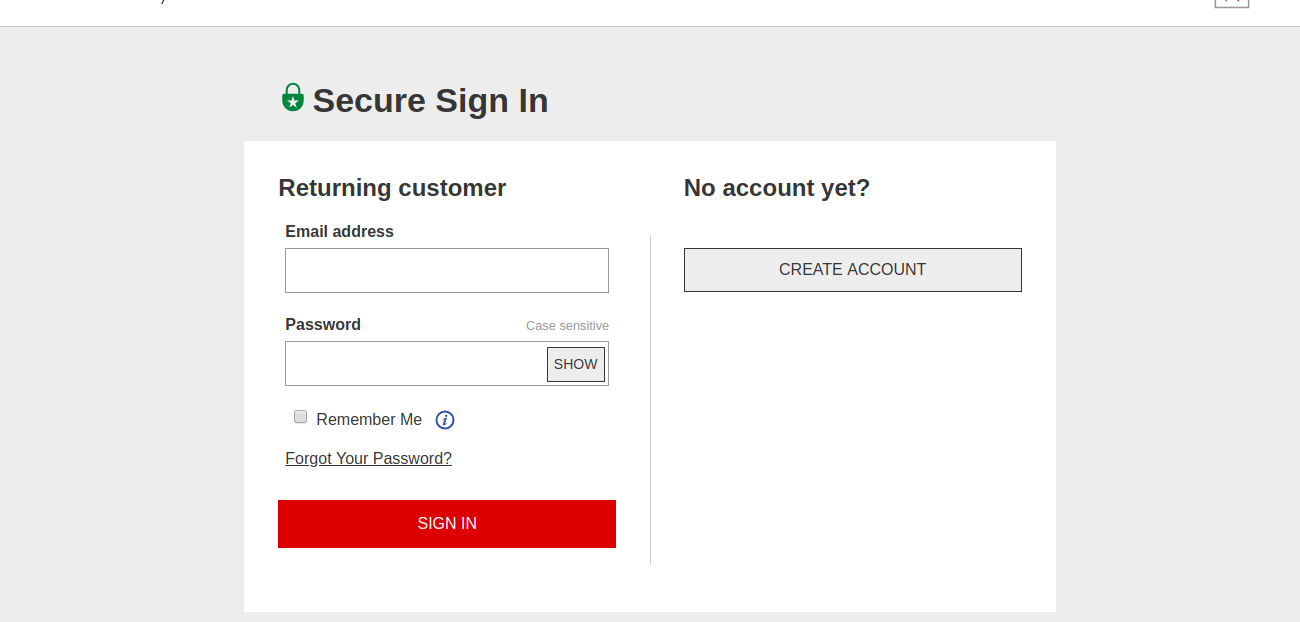1300x622 pixels.
Task: Click the vertical divider between sign-in columns
Action: 650,400
